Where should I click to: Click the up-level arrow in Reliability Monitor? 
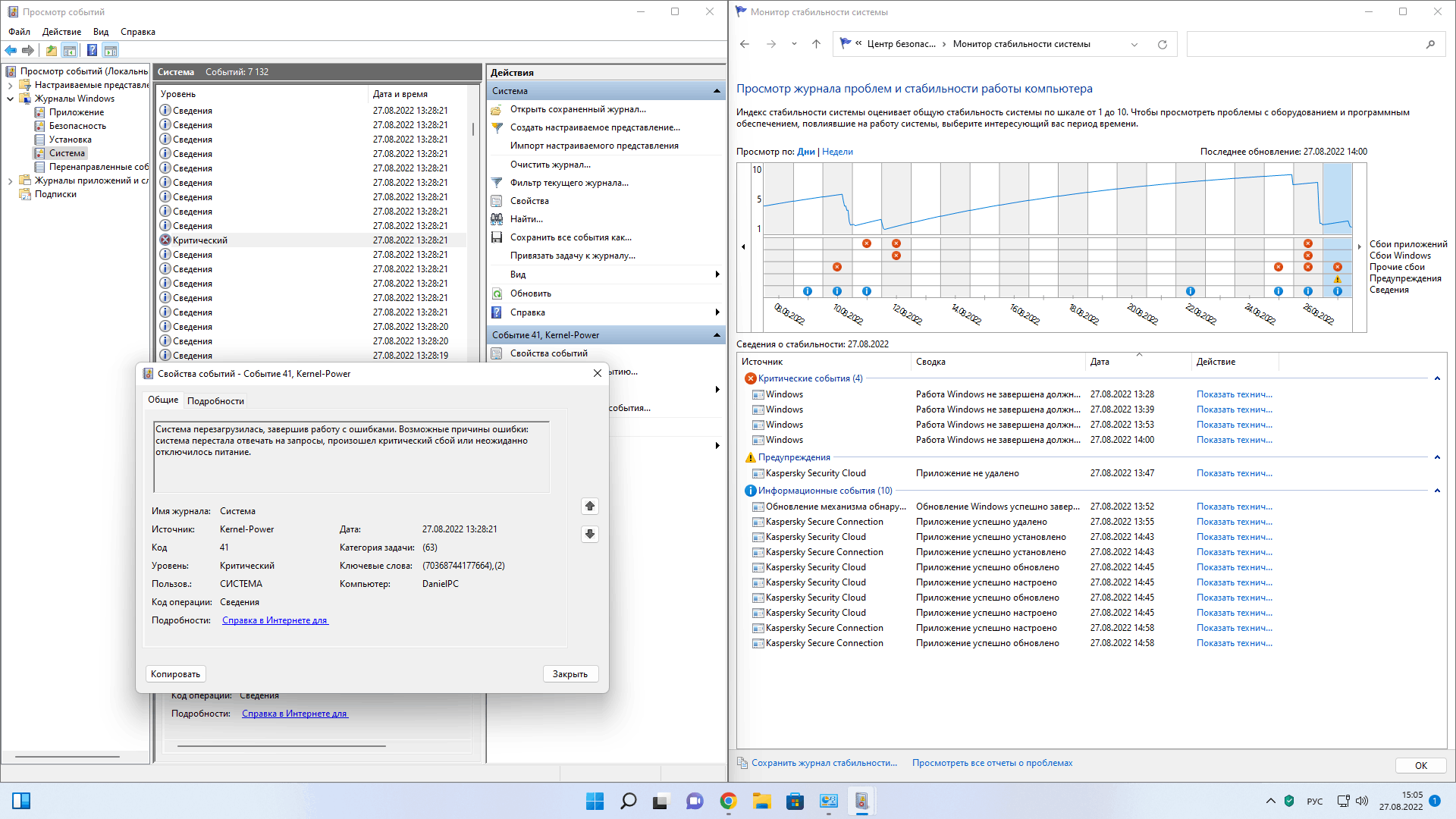(x=816, y=44)
